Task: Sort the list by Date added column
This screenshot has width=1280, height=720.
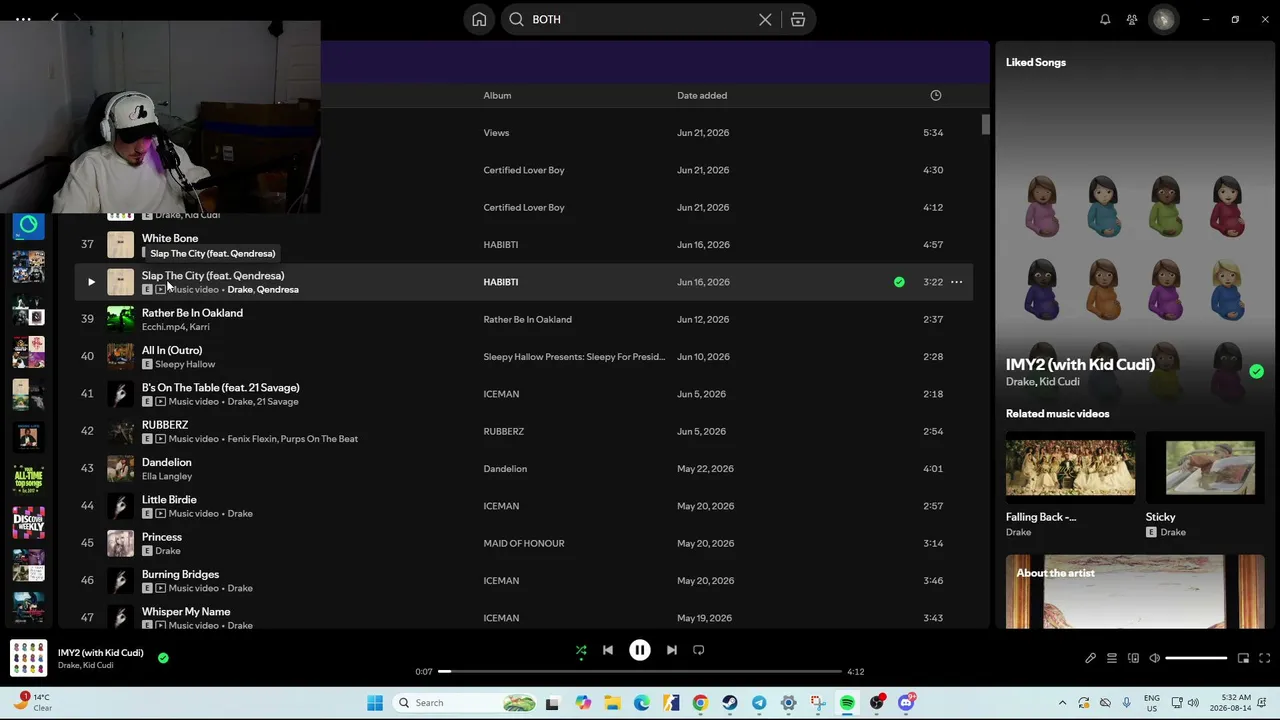Action: (x=702, y=95)
